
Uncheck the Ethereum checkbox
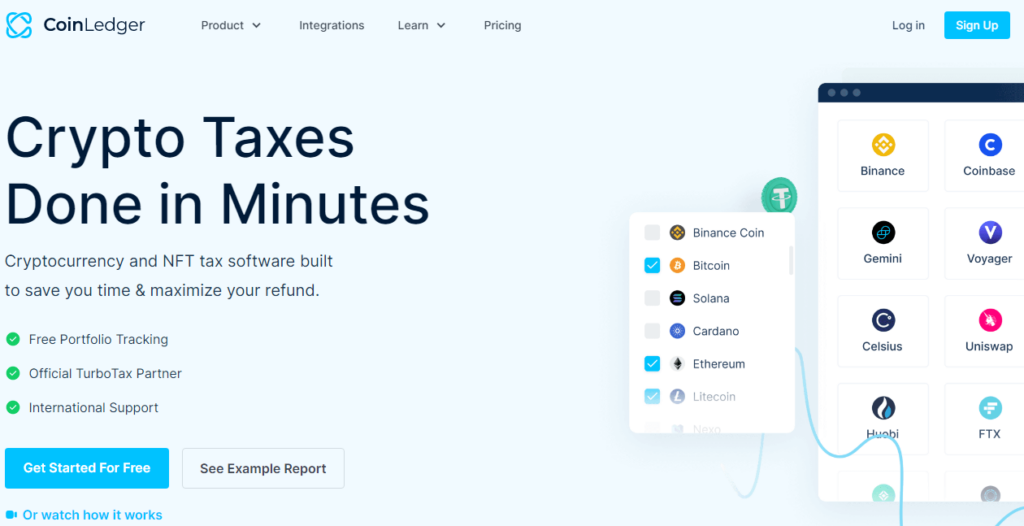[x=652, y=363]
